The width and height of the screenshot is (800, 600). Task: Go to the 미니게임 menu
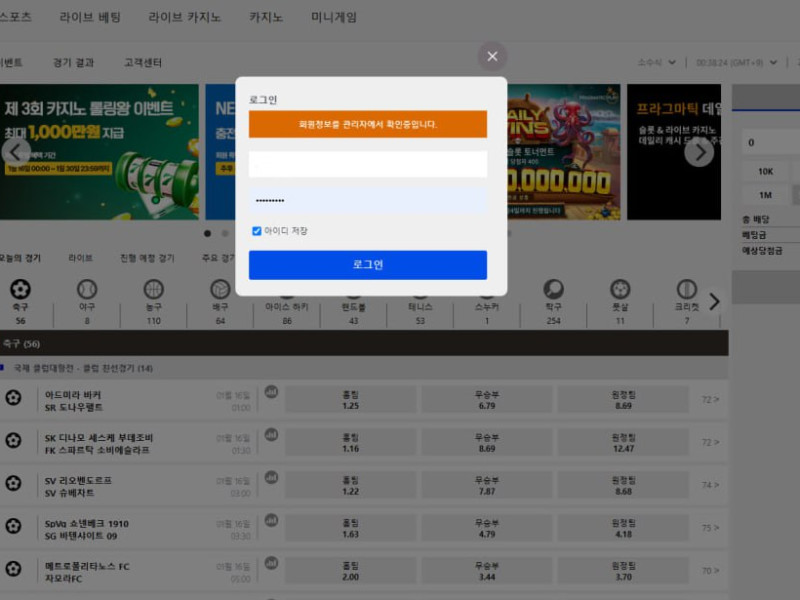coord(334,17)
